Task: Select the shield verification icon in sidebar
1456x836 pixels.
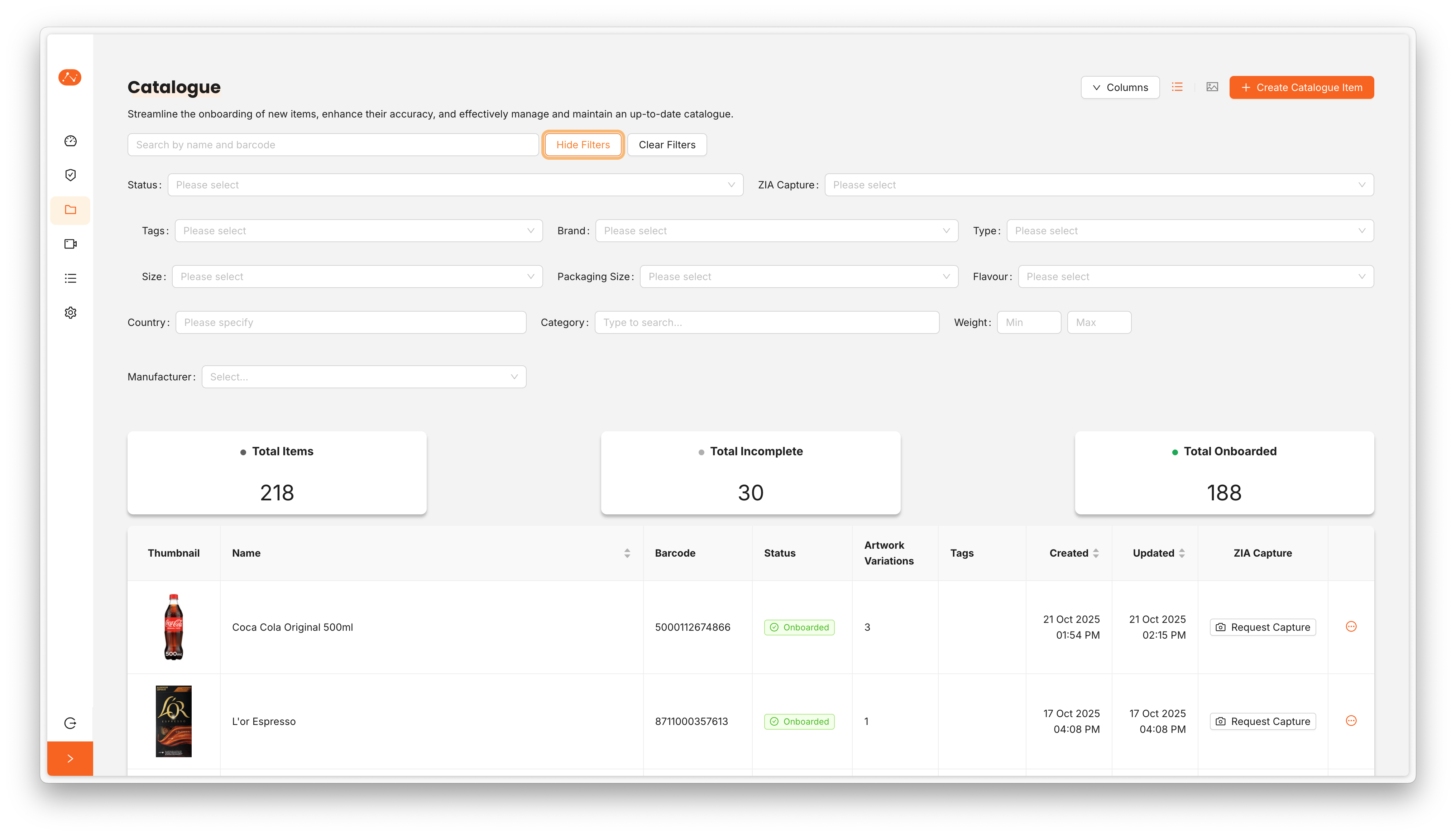Action: coord(70,175)
